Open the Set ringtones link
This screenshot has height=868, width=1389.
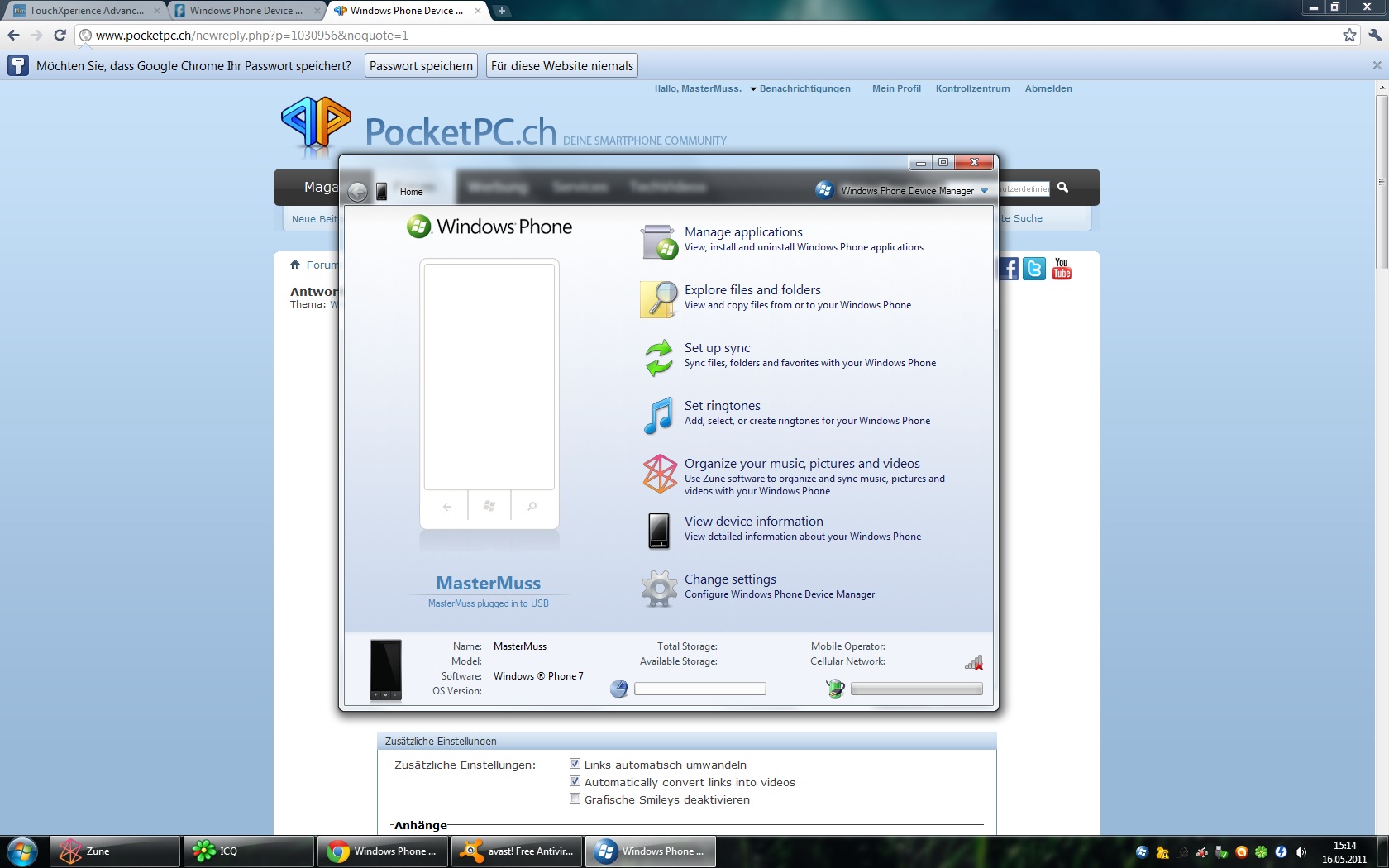(722, 406)
